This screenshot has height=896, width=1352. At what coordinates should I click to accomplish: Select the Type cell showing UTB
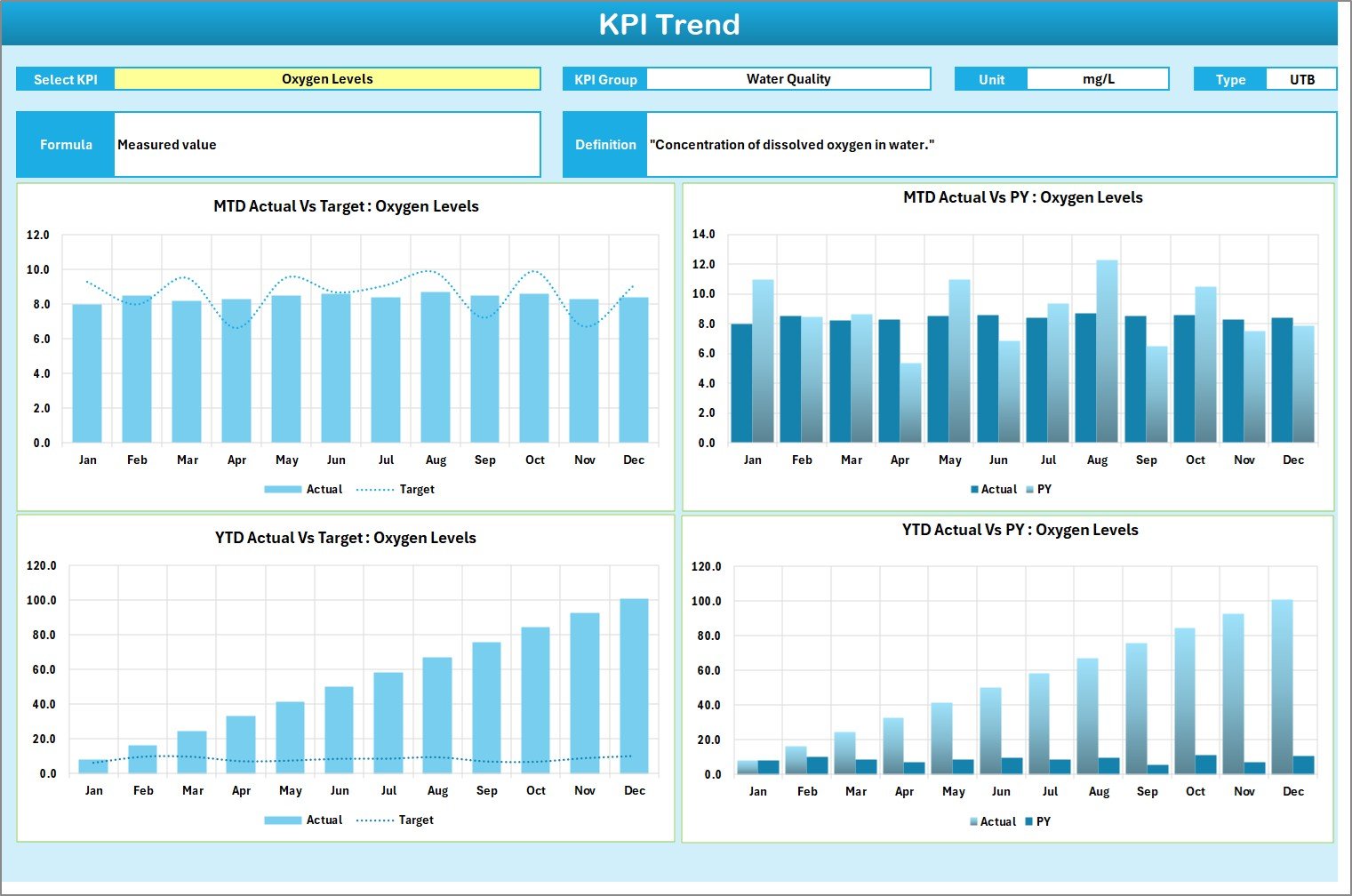point(1301,80)
